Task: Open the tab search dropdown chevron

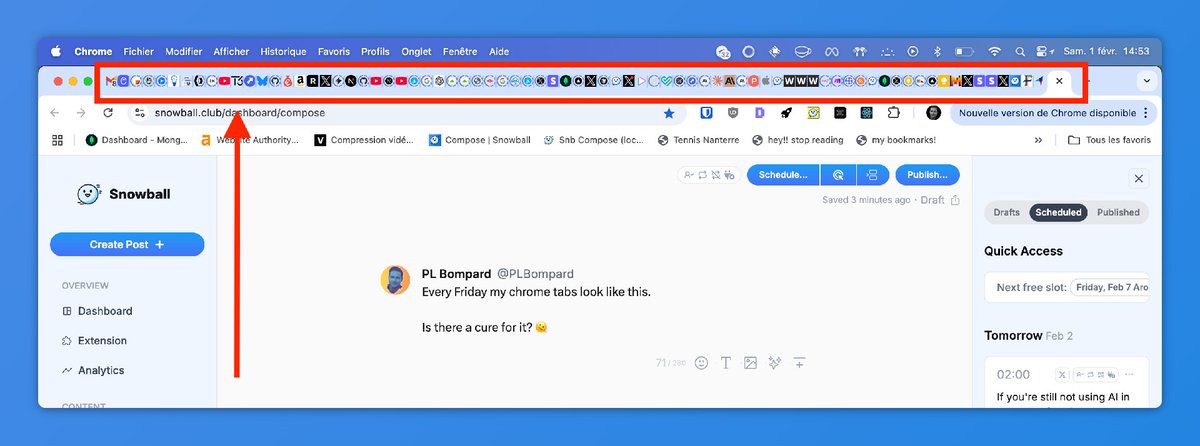Action: (1145, 80)
